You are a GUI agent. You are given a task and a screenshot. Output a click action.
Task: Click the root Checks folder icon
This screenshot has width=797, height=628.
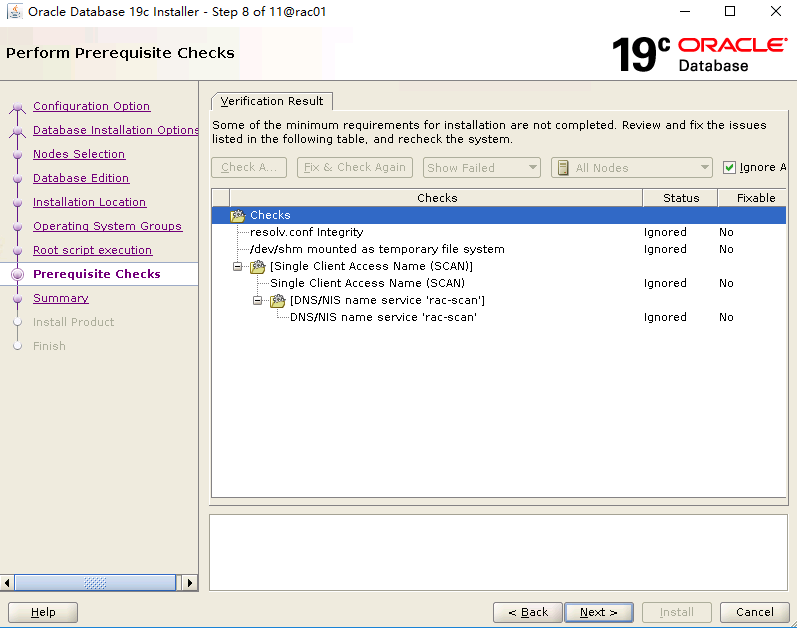[x=237, y=215]
